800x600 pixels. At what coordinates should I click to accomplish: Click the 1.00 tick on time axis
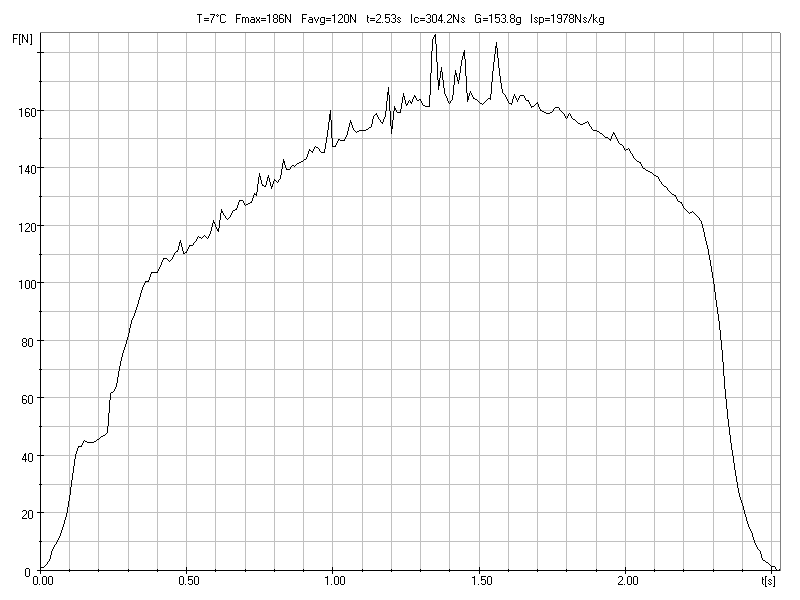(x=334, y=580)
